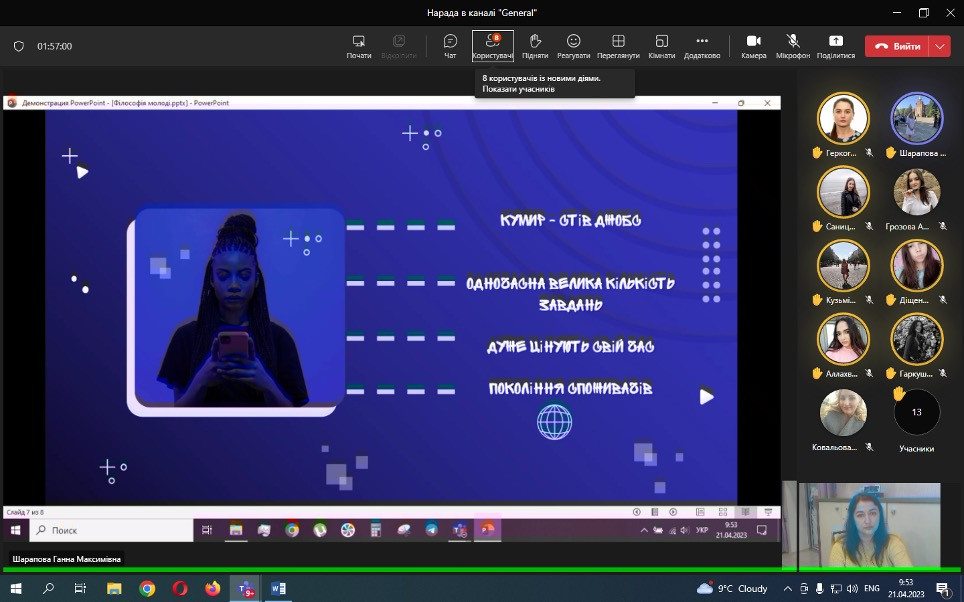Click the raised-hand icon beside Кузьмі...
964x602 pixels.
coord(817,300)
